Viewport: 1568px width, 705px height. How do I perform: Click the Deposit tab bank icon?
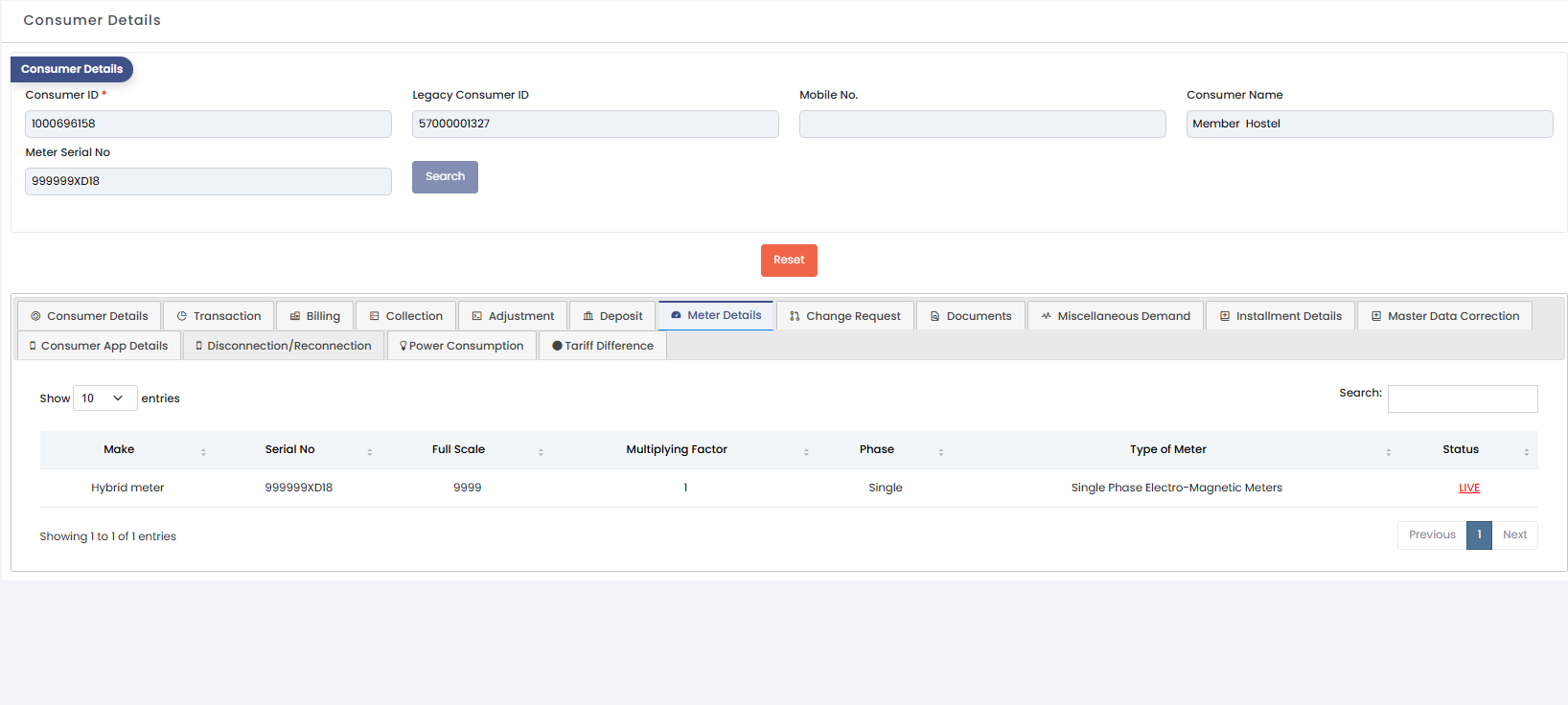point(588,316)
